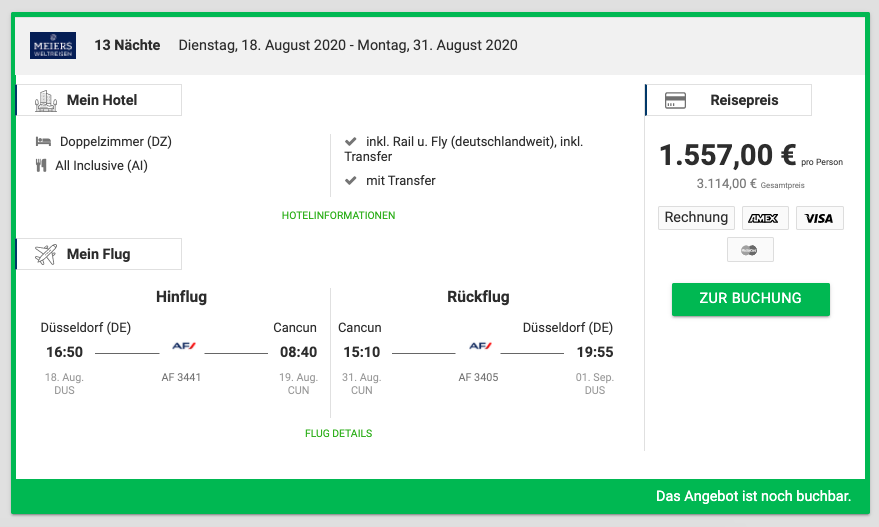The width and height of the screenshot is (879, 527).
Task: Click the Meiers Weltreisen logo
Action: pyautogui.click(x=53, y=45)
